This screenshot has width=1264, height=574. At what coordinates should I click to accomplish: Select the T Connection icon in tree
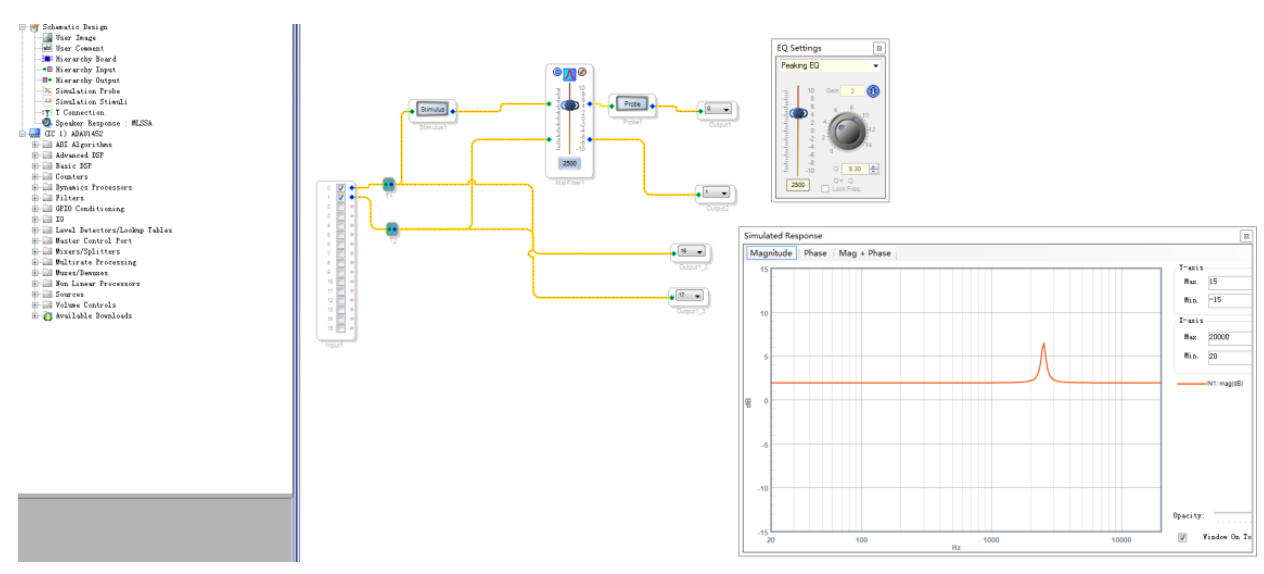click(46, 112)
